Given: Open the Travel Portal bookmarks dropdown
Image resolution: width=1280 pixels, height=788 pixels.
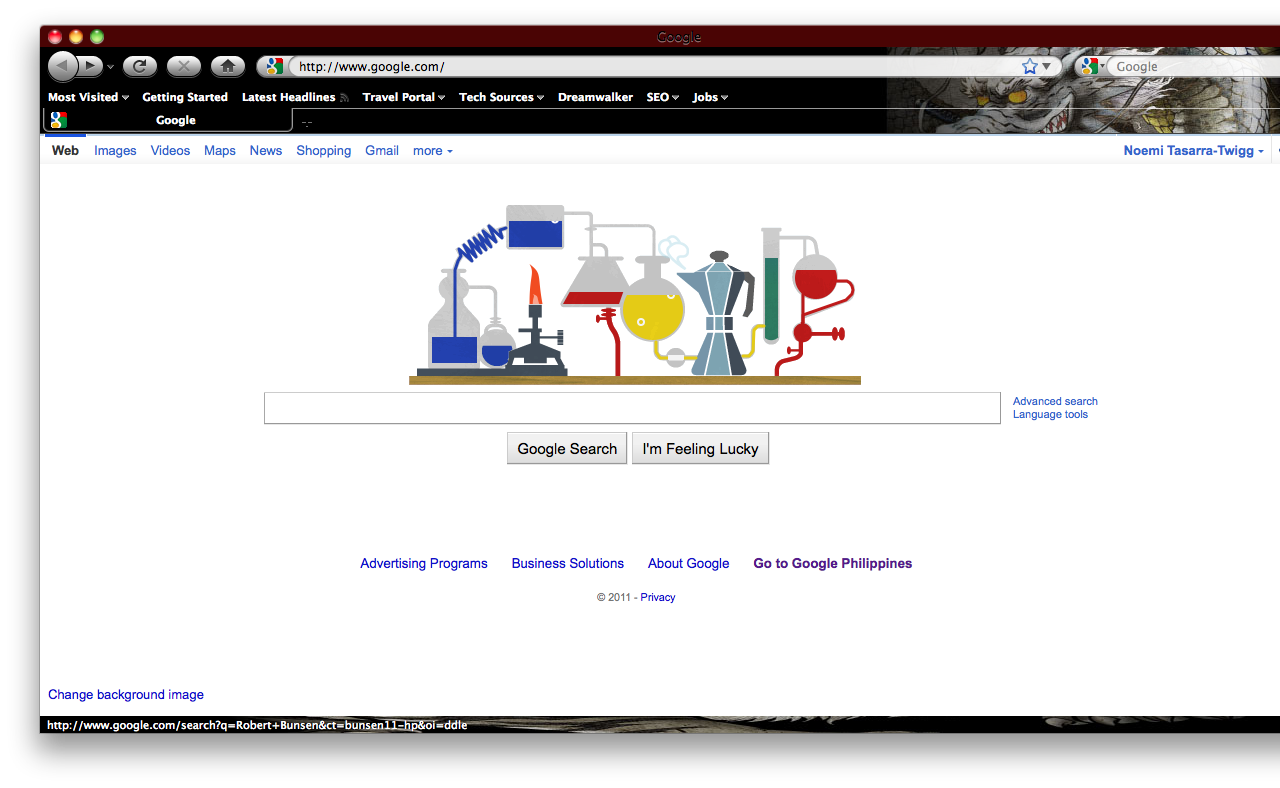Looking at the screenshot, I should (404, 97).
